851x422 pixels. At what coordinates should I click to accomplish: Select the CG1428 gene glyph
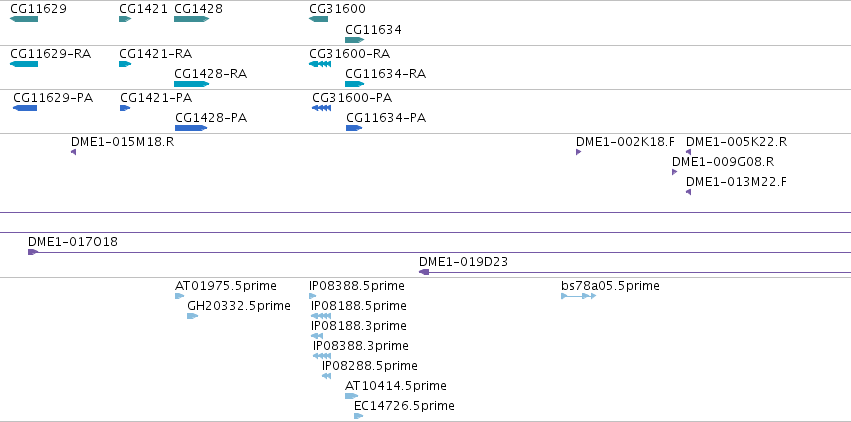(191, 19)
